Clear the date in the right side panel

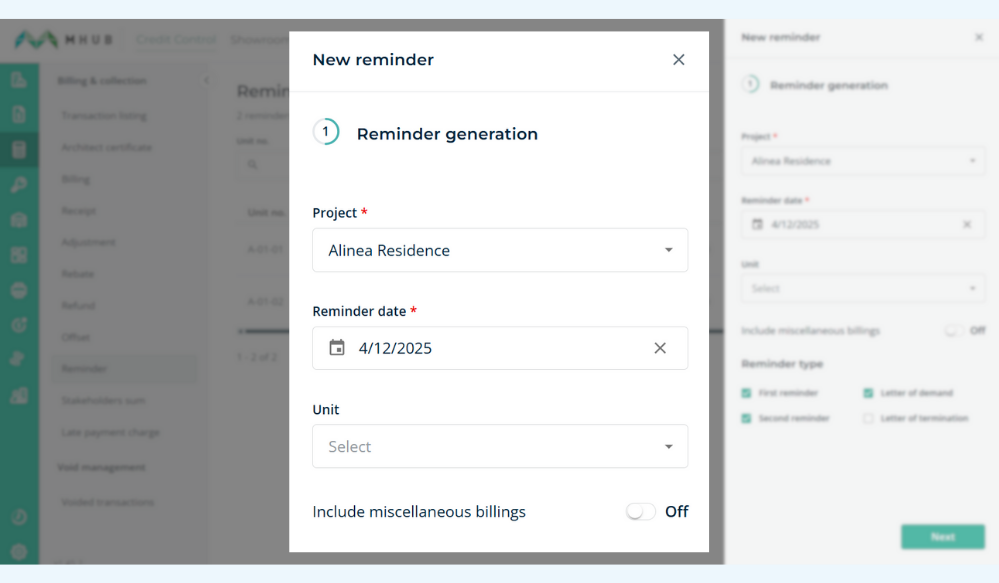click(967, 225)
